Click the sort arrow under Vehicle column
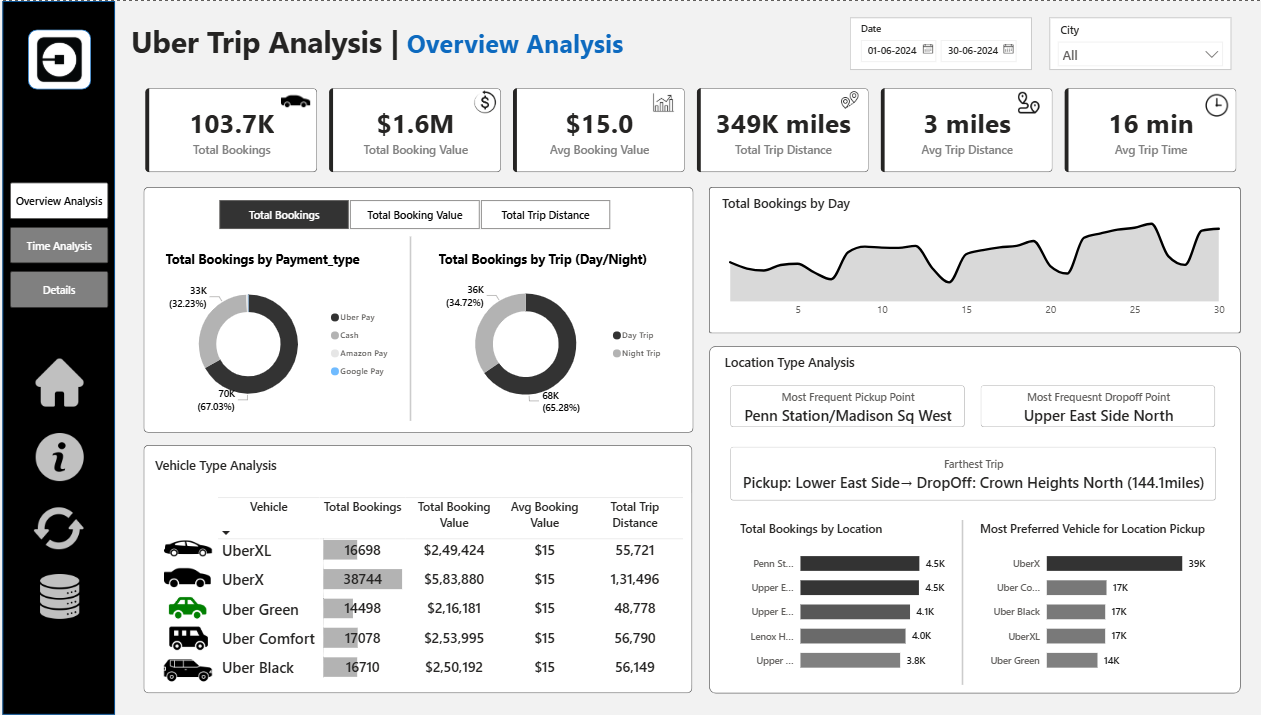Viewport: 1261px width, 715px height. (226, 533)
